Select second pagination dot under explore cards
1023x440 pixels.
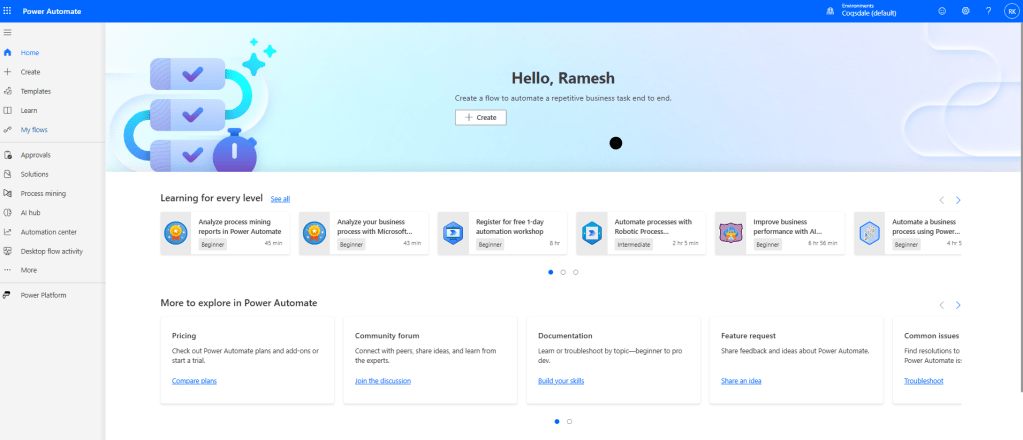[x=569, y=421]
